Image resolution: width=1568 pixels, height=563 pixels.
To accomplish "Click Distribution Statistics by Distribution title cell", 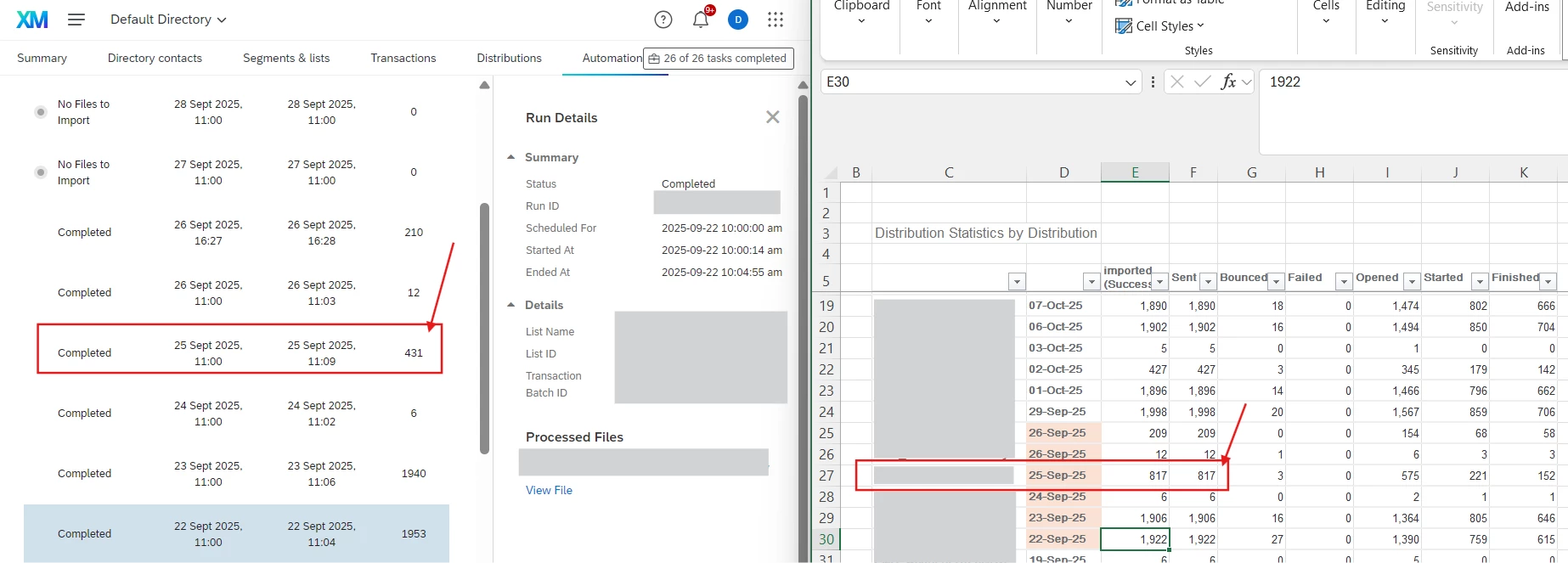I will point(985,233).
